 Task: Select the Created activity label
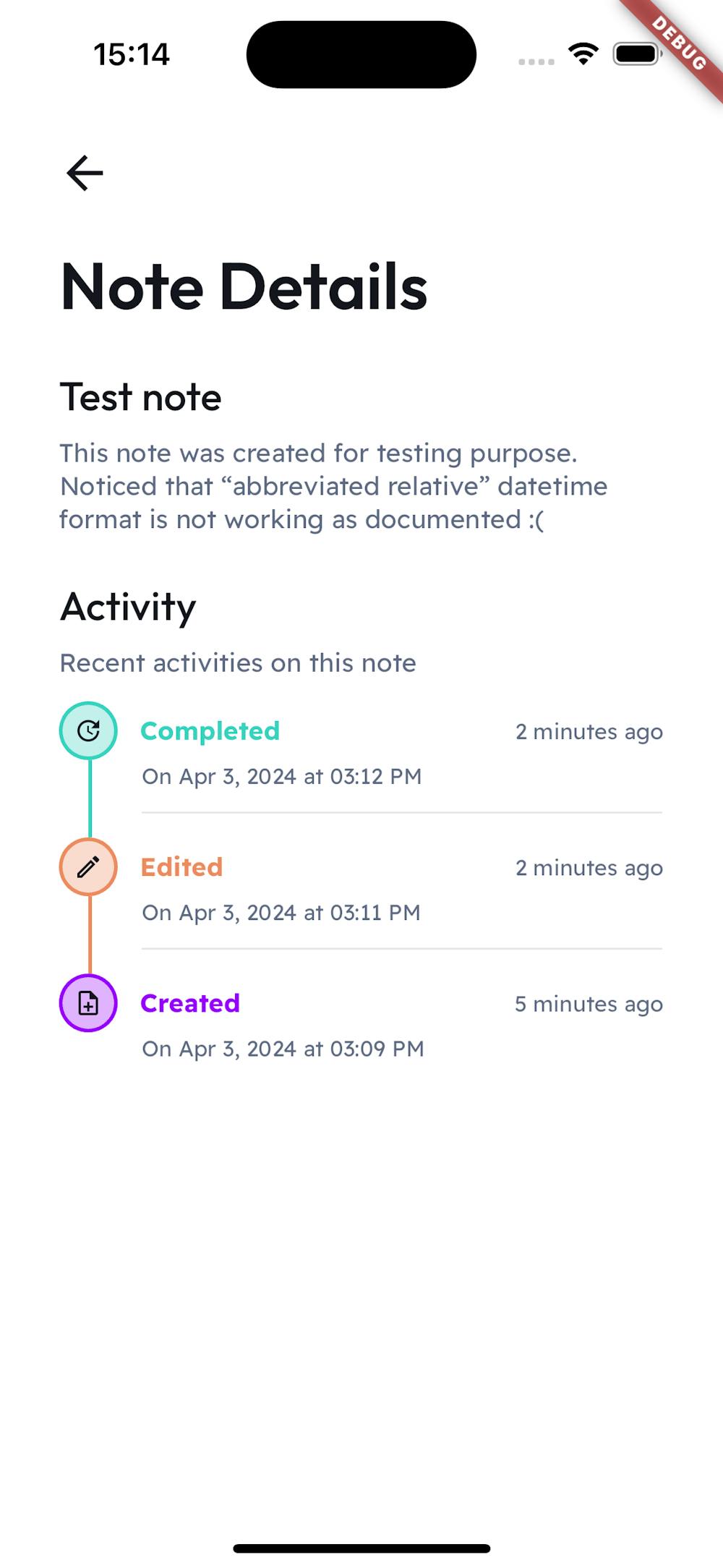(190, 1003)
